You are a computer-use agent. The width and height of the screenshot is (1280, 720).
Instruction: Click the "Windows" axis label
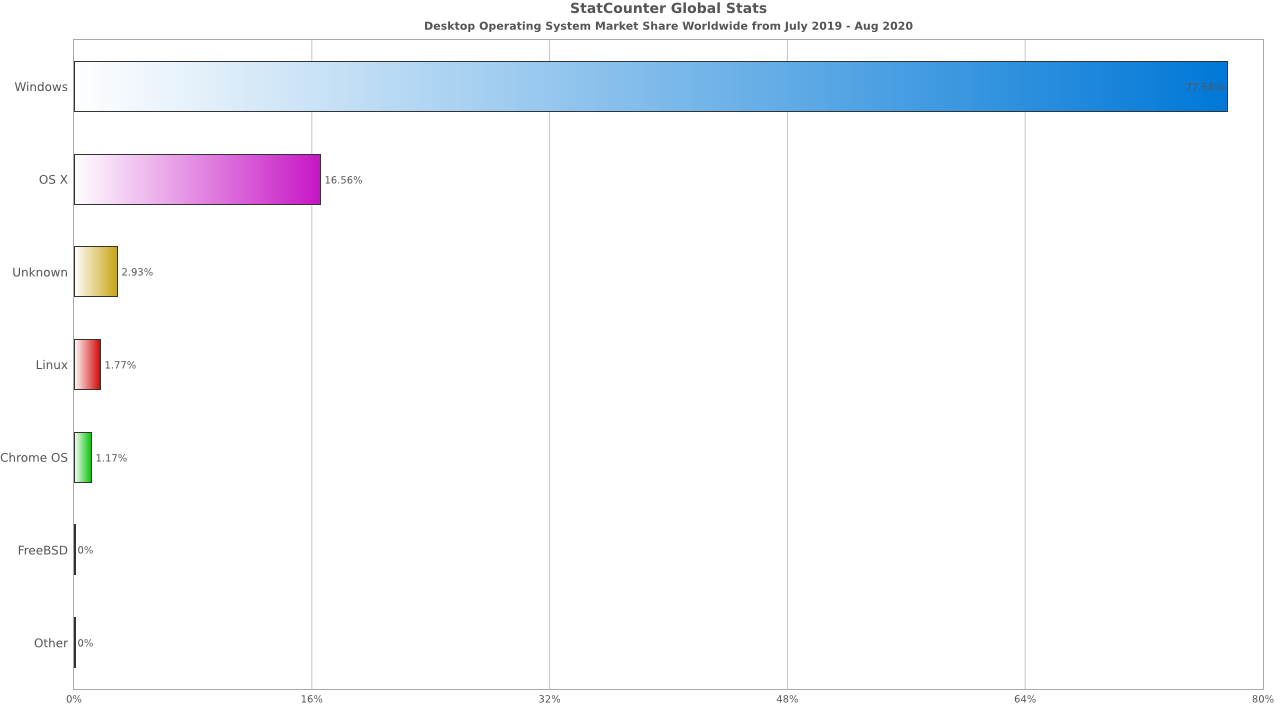[41, 87]
